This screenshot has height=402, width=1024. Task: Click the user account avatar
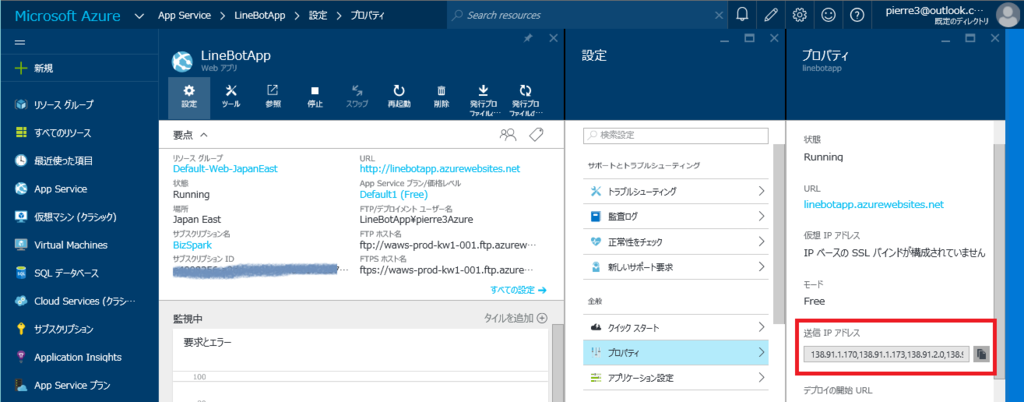pyautogui.click(x=1008, y=14)
